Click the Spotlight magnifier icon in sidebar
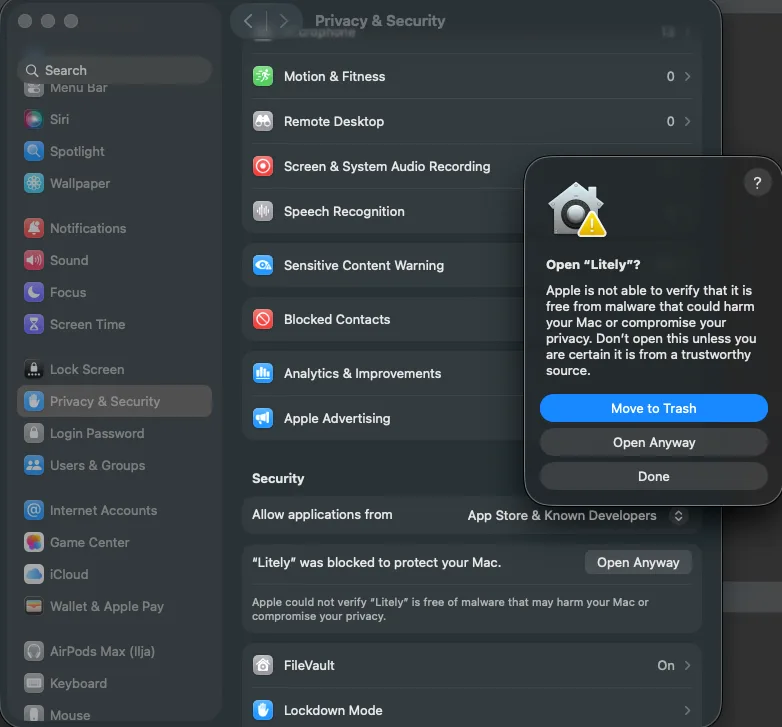Screen dimensions: 782x727 coord(33,151)
